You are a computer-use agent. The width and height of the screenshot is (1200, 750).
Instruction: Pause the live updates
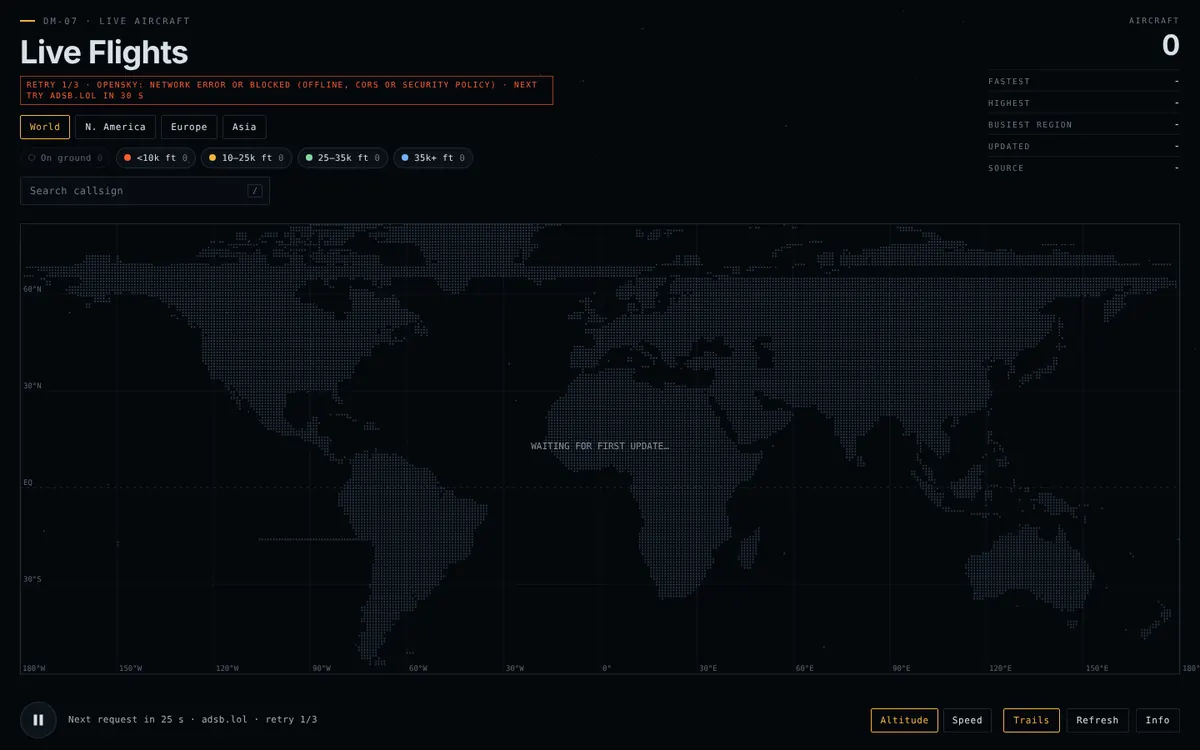(x=38, y=719)
